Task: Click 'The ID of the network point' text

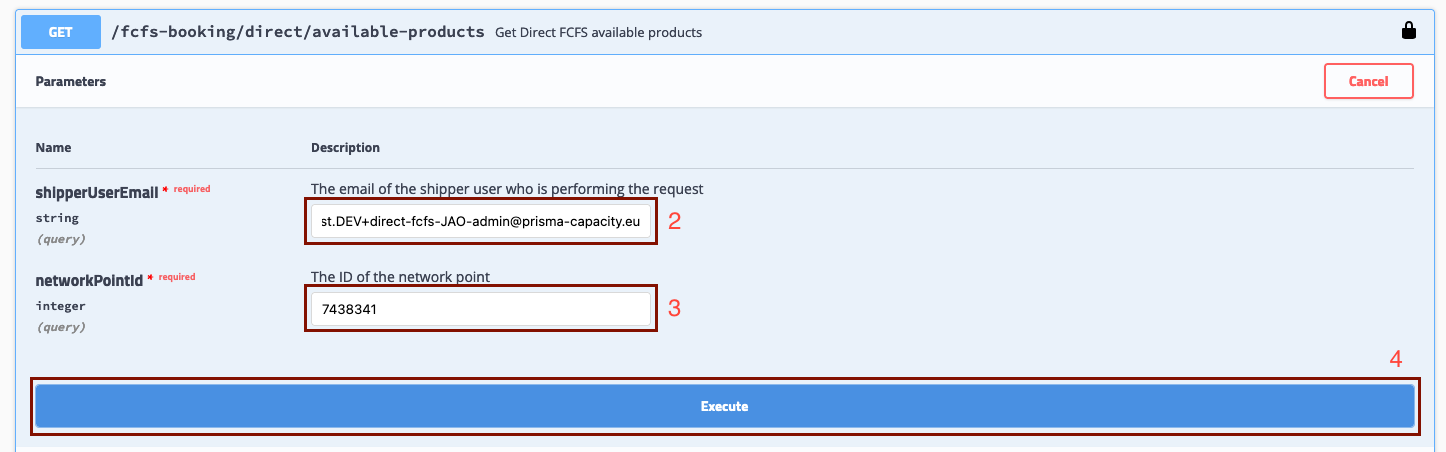Action: pyautogui.click(x=400, y=277)
